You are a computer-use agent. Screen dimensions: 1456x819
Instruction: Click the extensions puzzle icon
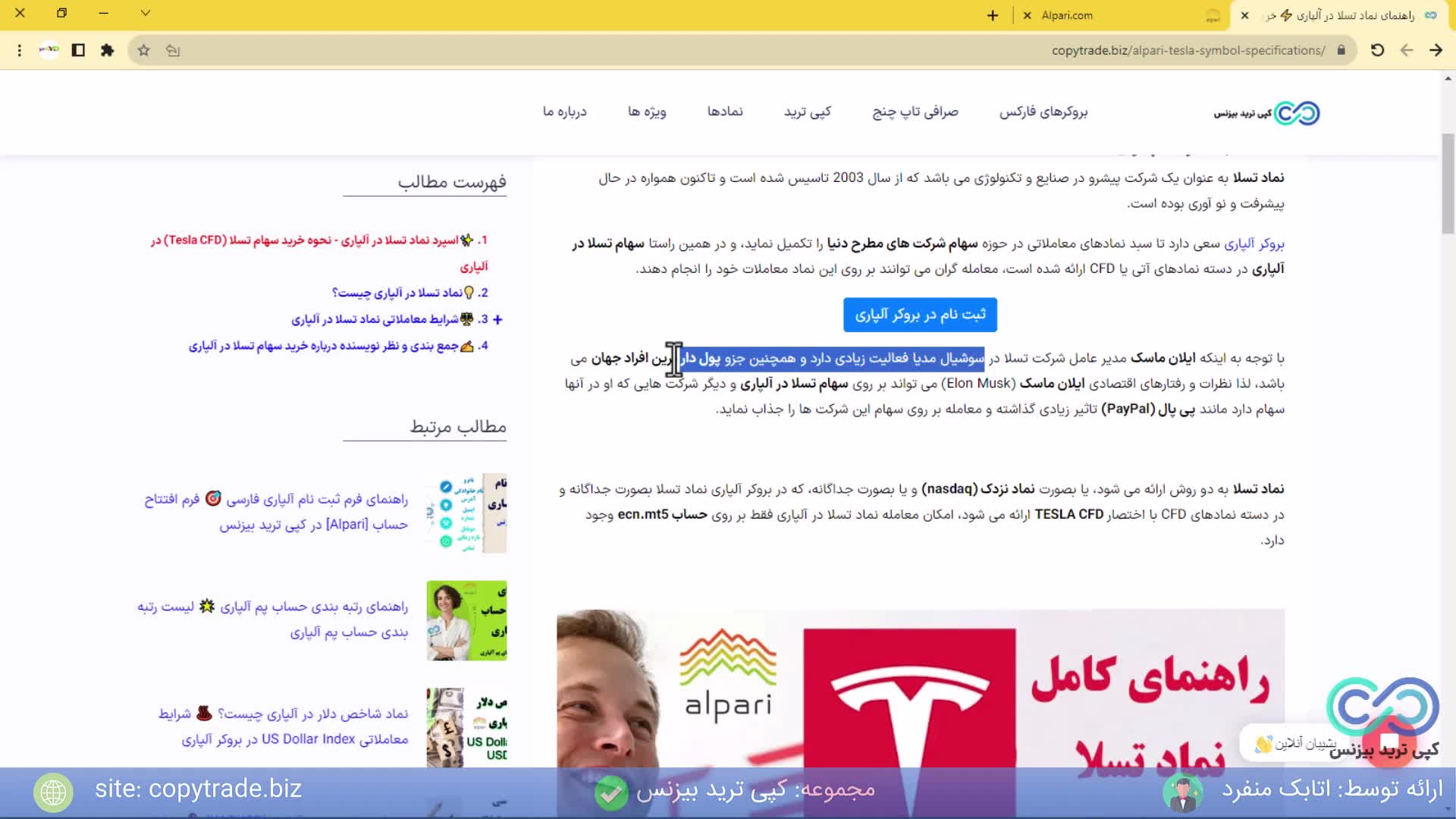pyautogui.click(x=107, y=50)
